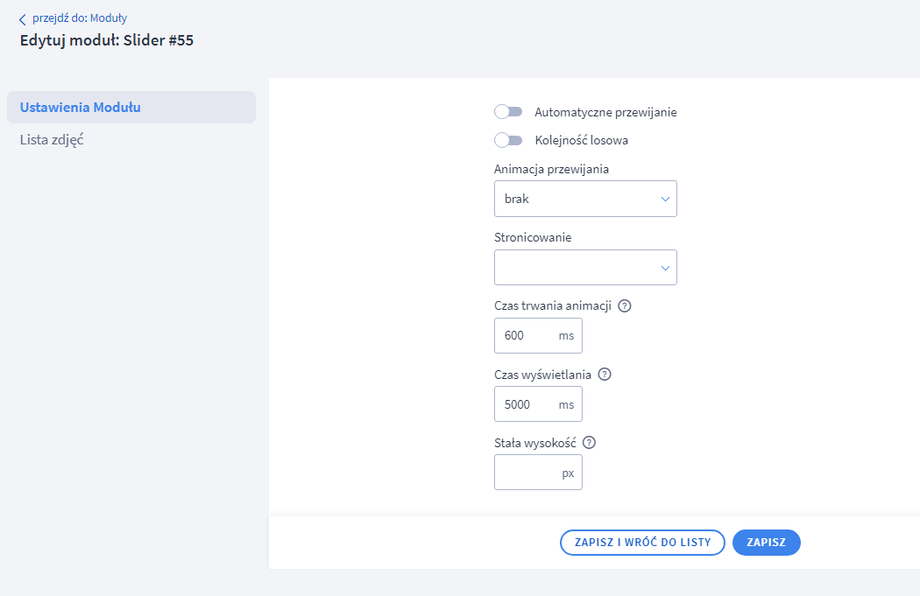This screenshot has height=596, width=920.
Task: Follow the Moduły breadcrumb link
Action: click(109, 18)
